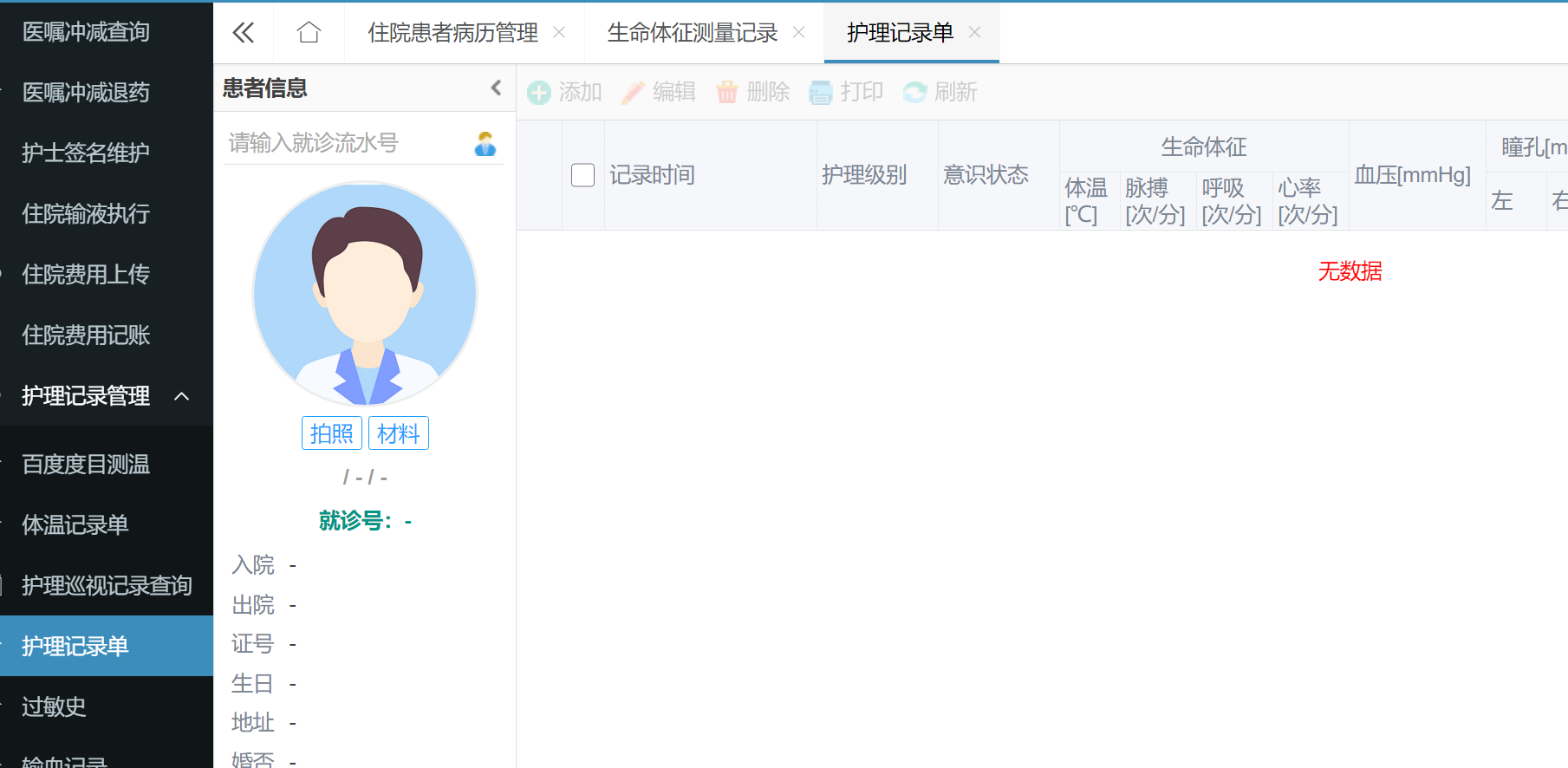Switch to the 住院患者病历管理 tab
This screenshot has width=1568, height=768.
(x=452, y=33)
